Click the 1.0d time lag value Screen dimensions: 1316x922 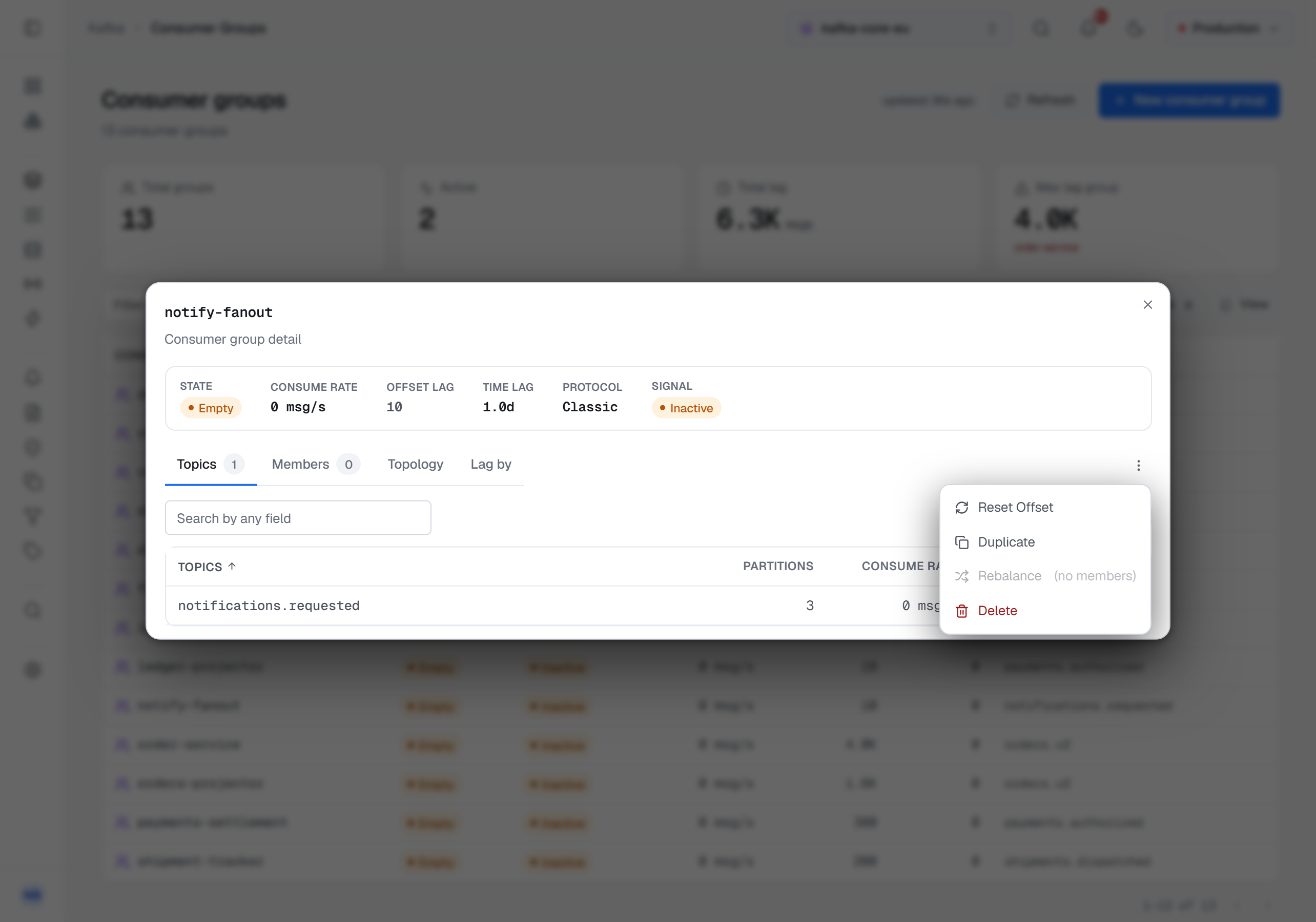tap(498, 407)
